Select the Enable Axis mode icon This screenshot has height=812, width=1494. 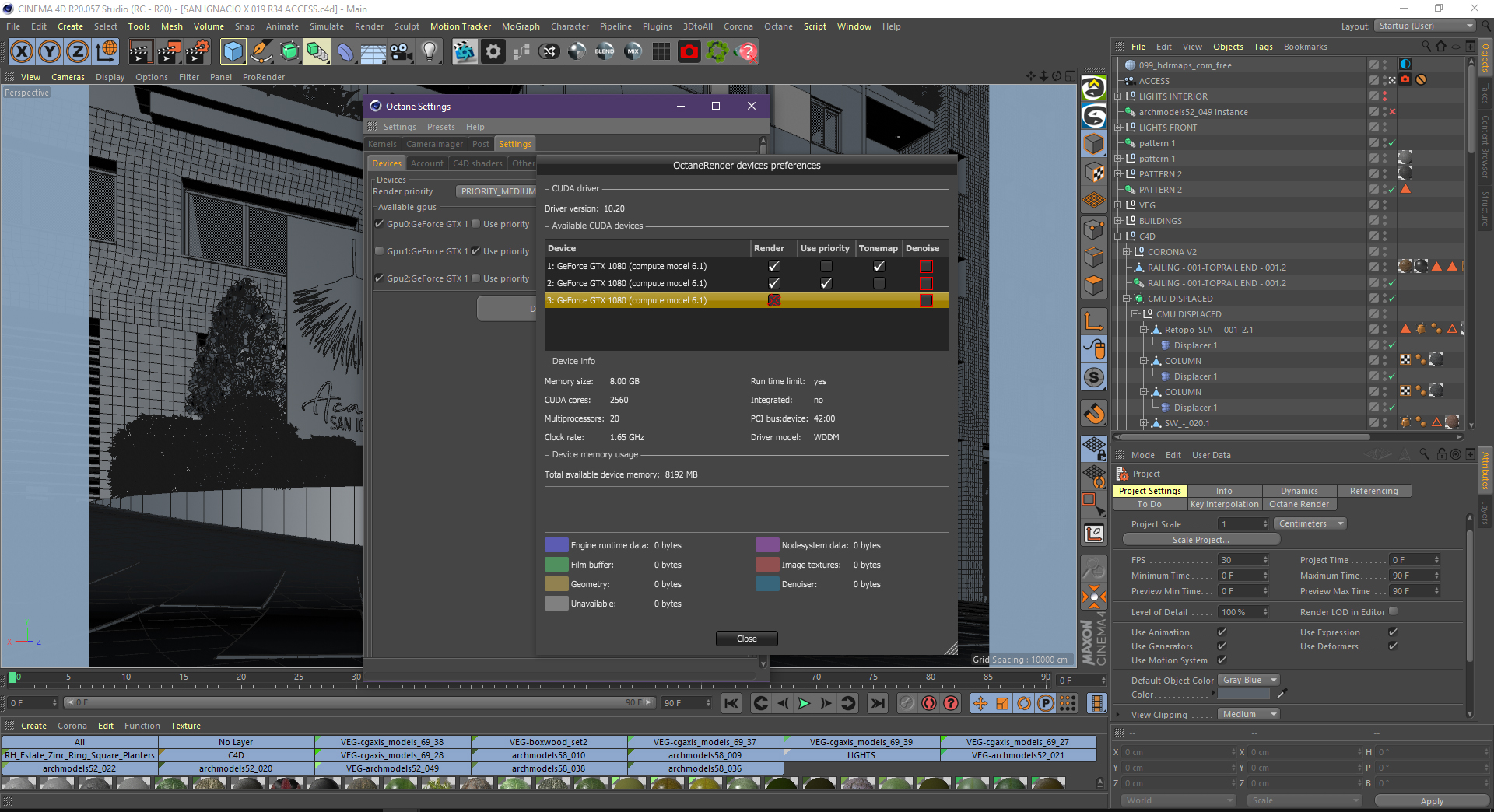(x=1094, y=320)
